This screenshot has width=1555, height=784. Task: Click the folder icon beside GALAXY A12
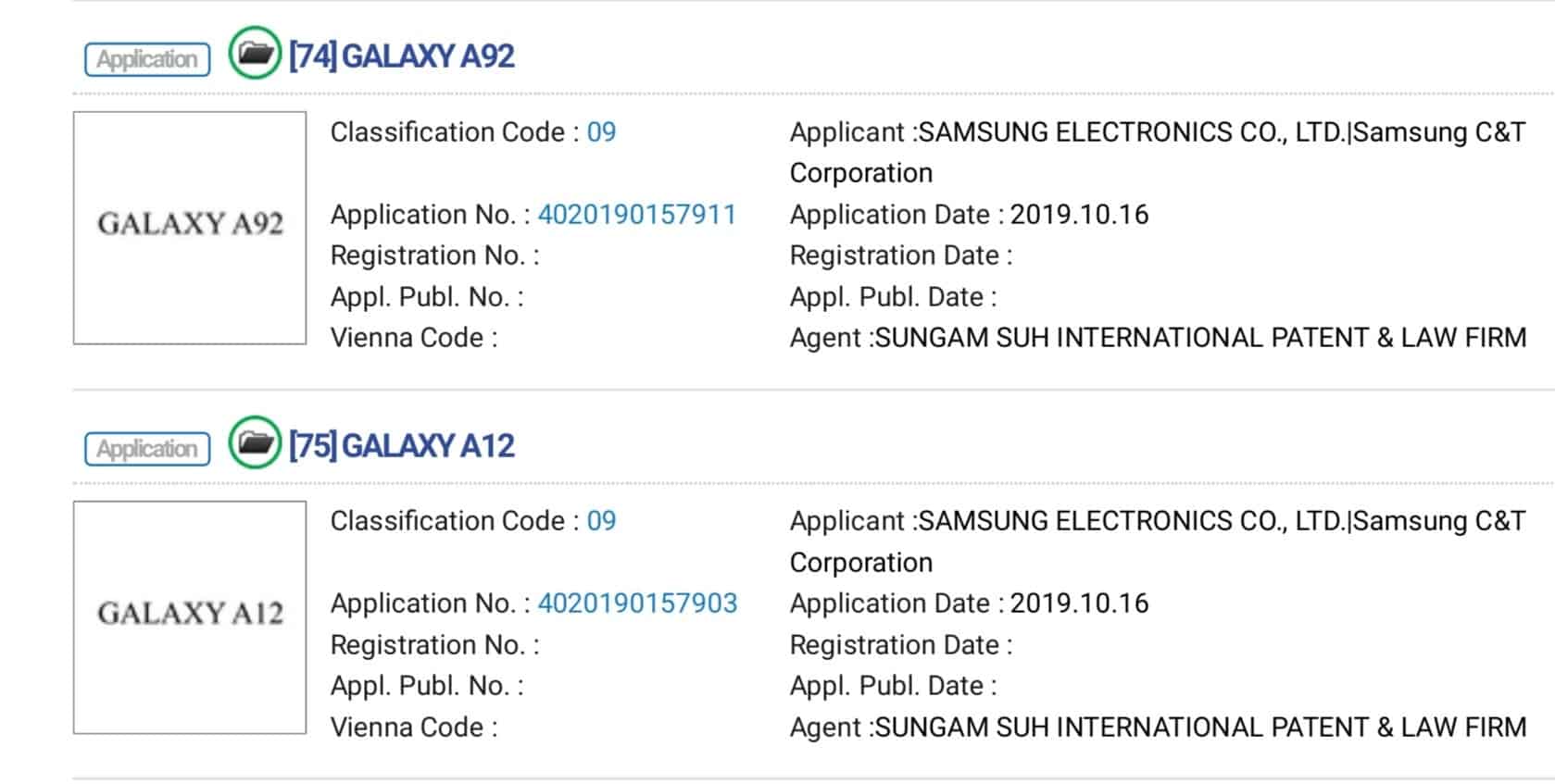pyautogui.click(x=255, y=442)
